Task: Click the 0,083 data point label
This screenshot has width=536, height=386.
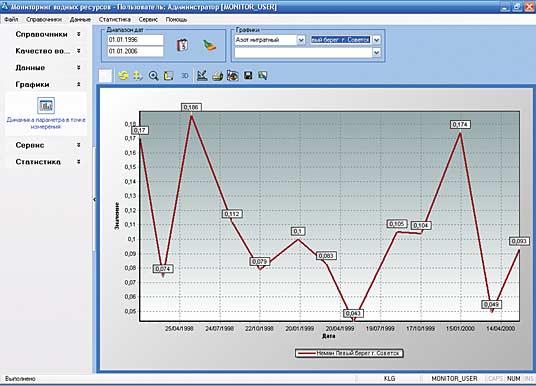Action: click(326, 256)
